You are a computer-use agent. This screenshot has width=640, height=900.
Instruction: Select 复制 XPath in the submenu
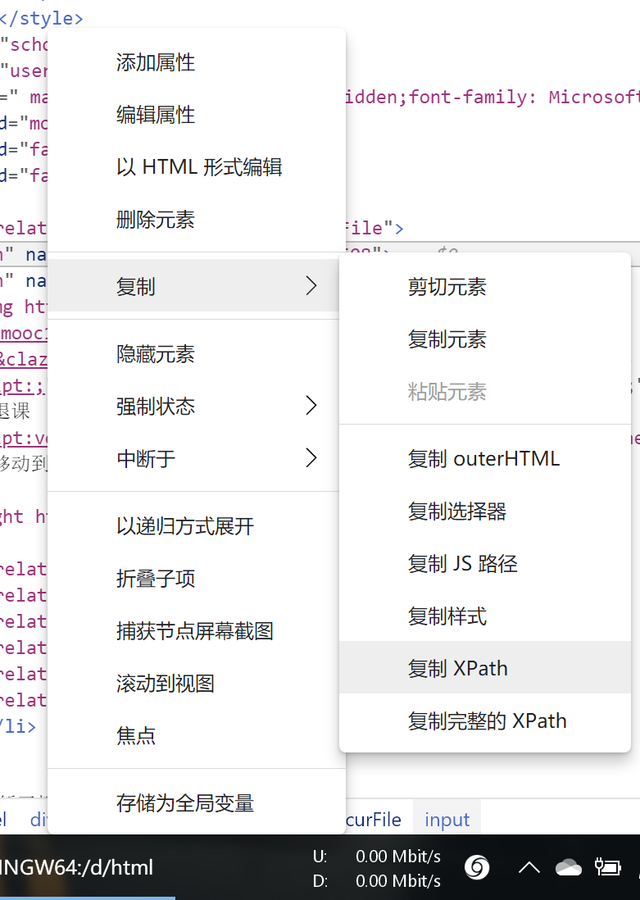[x=457, y=668]
